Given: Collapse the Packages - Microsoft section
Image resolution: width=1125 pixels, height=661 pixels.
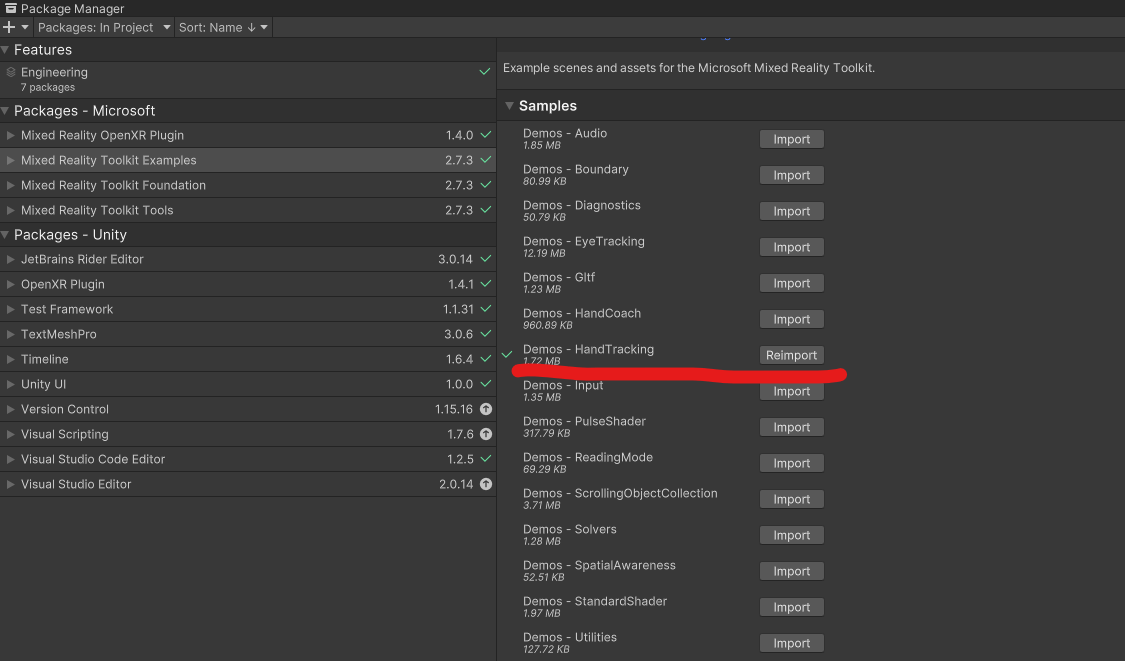Looking at the screenshot, I should pos(5,111).
